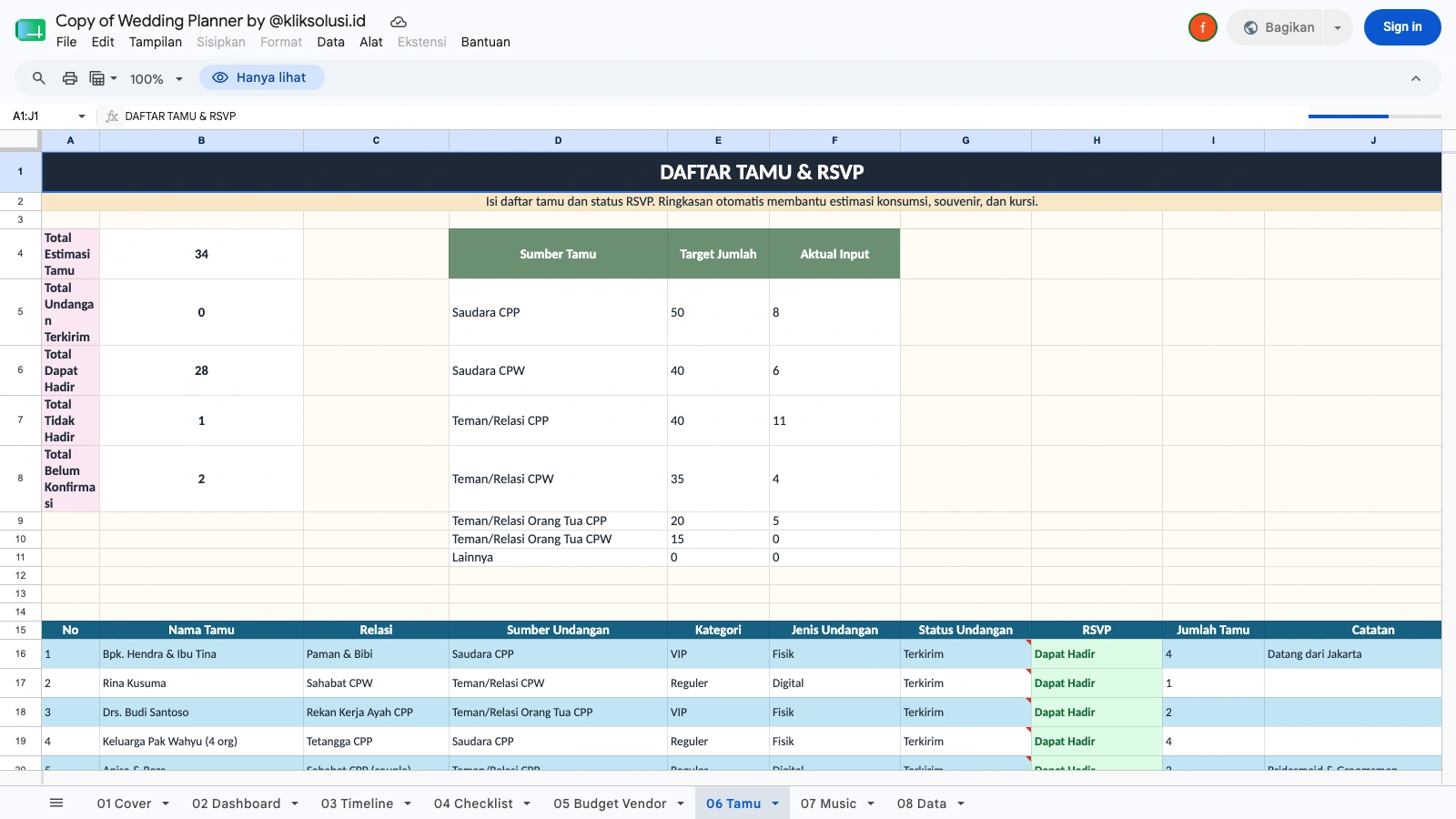Collapse the toolbar with chevron up
This screenshot has width=1456, height=819.
coord(1416,78)
